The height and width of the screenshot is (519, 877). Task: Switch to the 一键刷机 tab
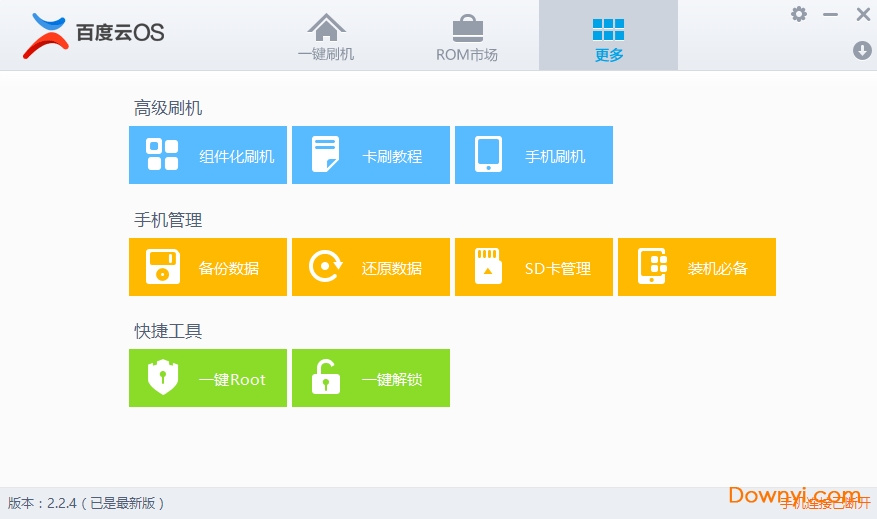[326, 36]
